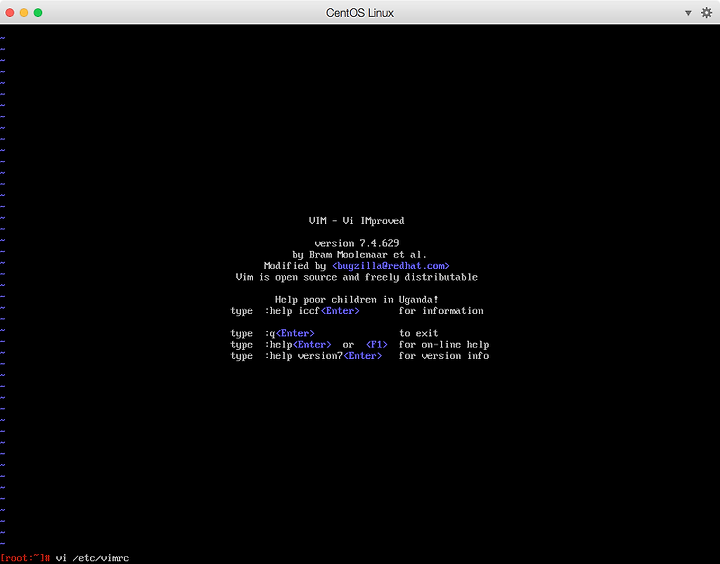Viewport: 720px width, 564px height.
Task: Minimize the window with yellow button
Action: [x=24, y=13]
